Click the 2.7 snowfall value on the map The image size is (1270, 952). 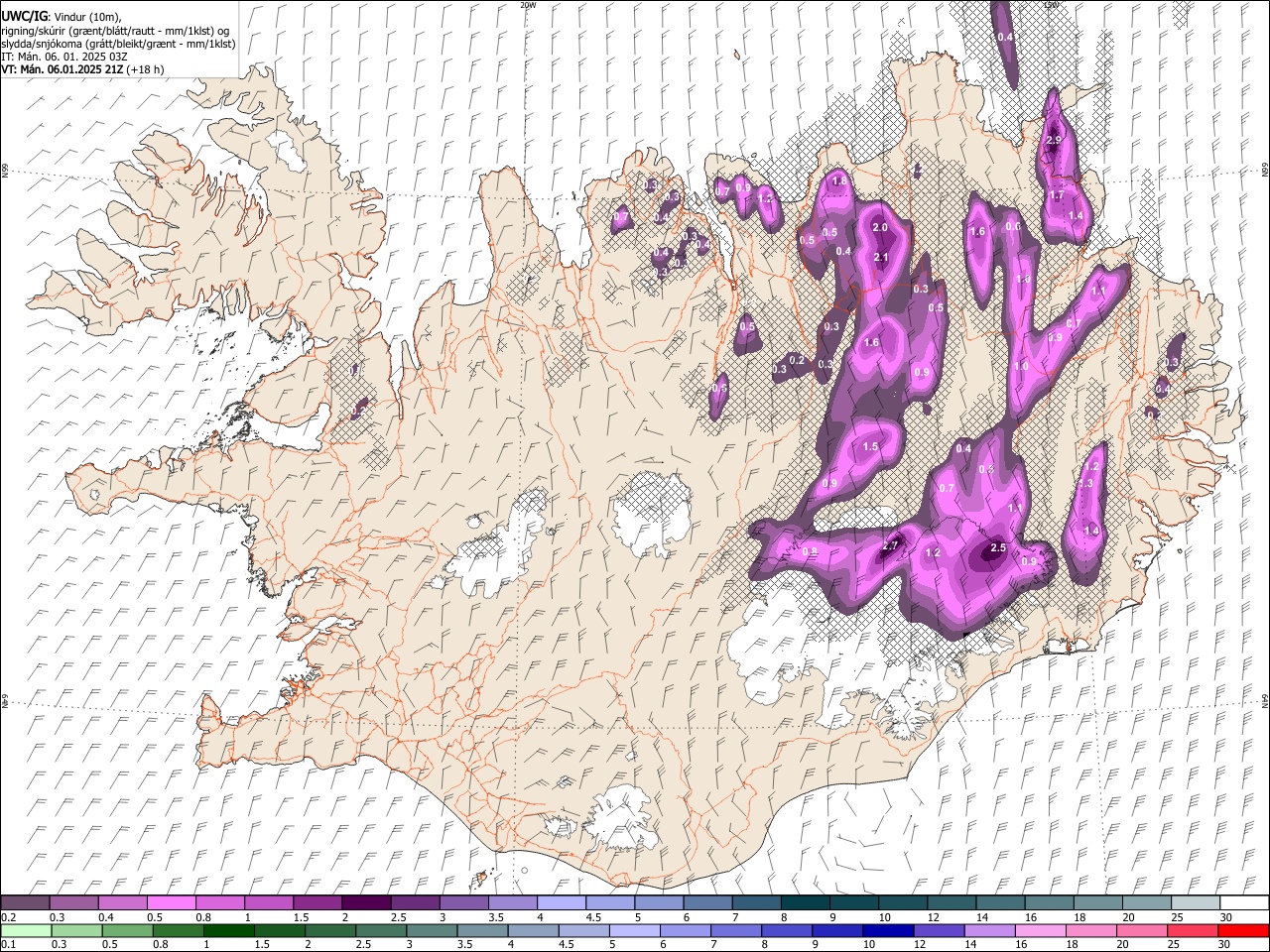(890, 545)
